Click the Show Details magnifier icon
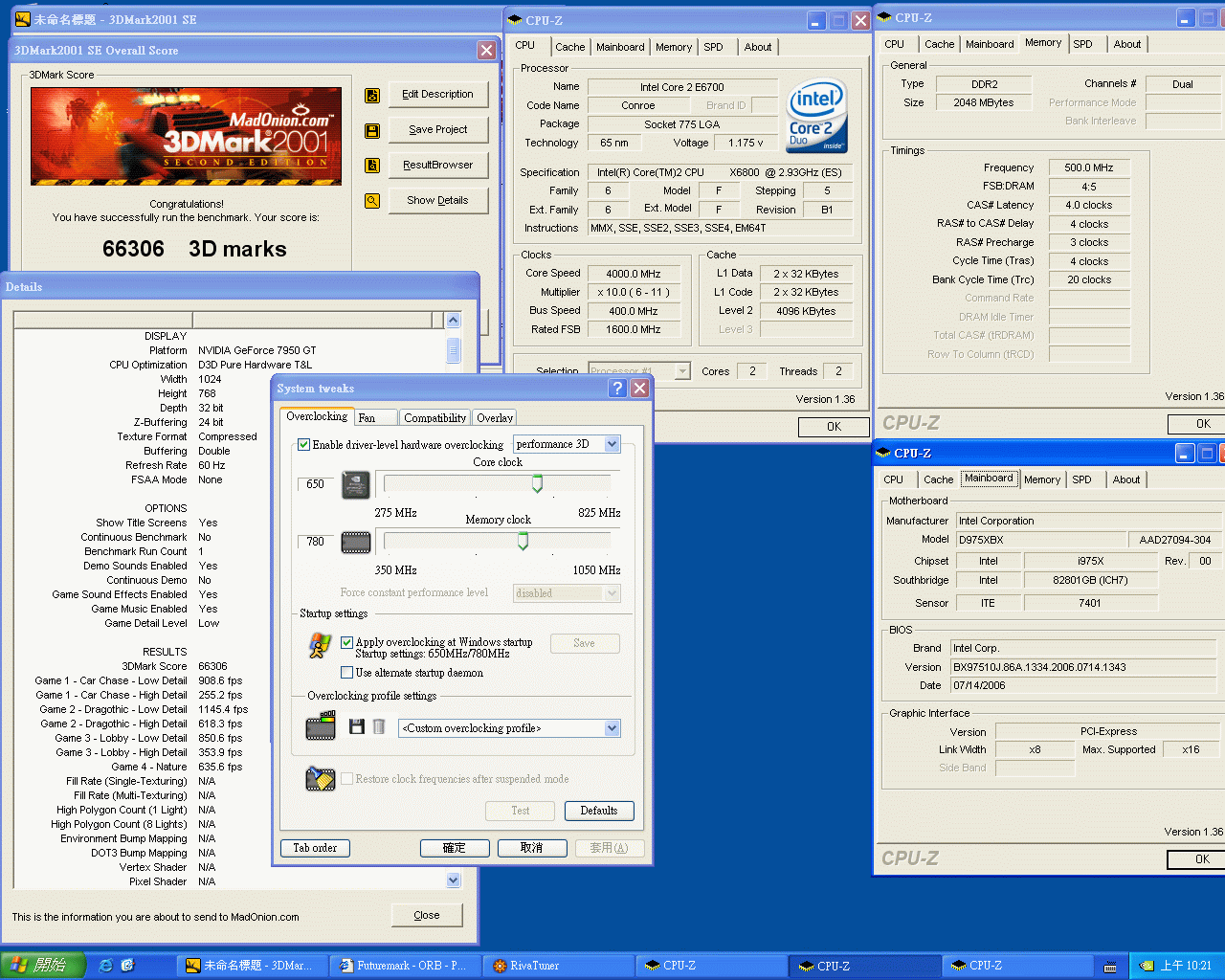The width and height of the screenshot is (1225, 980). [x=372, y=201]
